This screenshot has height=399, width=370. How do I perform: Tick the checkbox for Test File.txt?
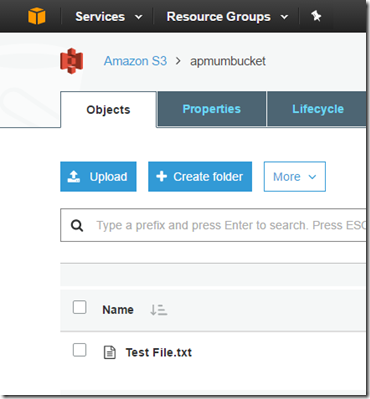click(x=80, y=350)
